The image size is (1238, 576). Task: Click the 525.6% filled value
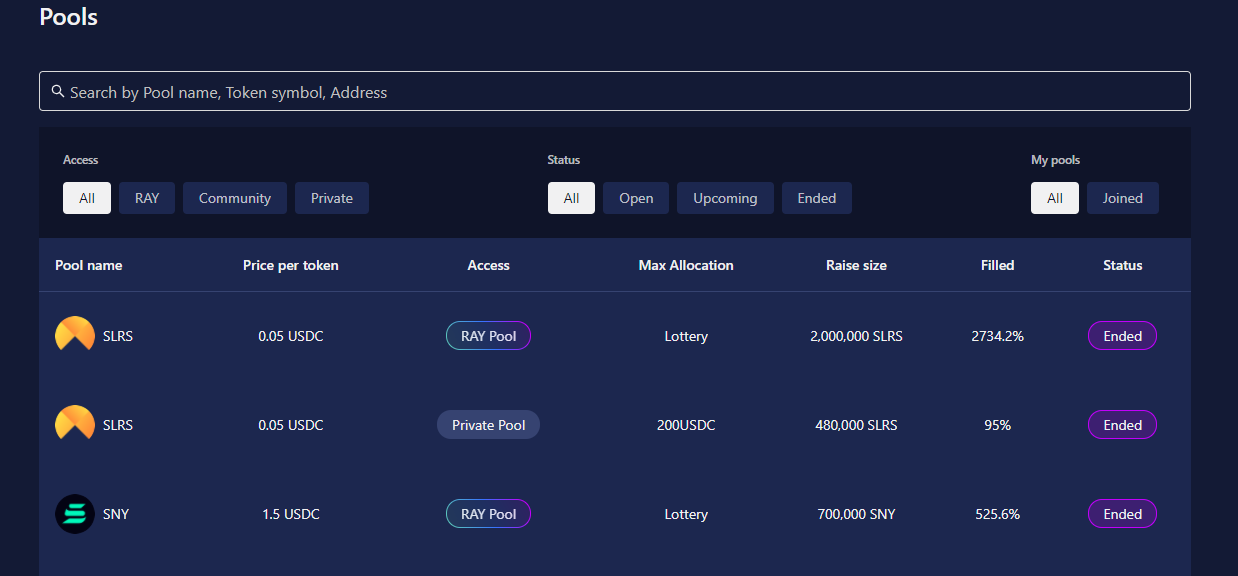998,514
